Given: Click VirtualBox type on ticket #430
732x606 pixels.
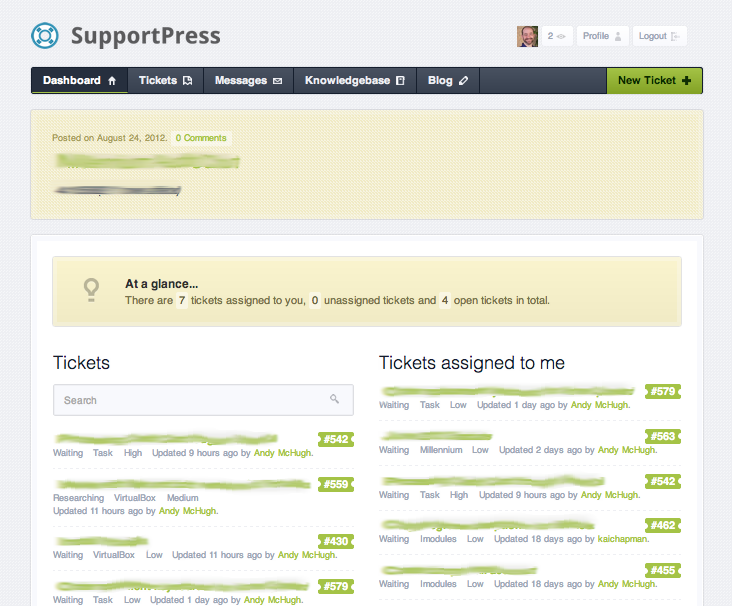Looking at the screenshot, I should [x=113, y=555].
